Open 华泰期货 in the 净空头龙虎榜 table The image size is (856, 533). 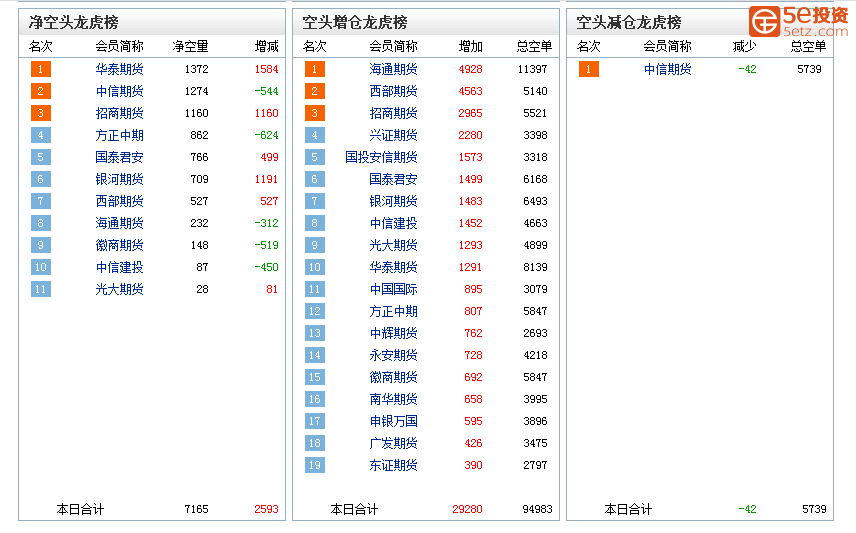coord(119,69)
